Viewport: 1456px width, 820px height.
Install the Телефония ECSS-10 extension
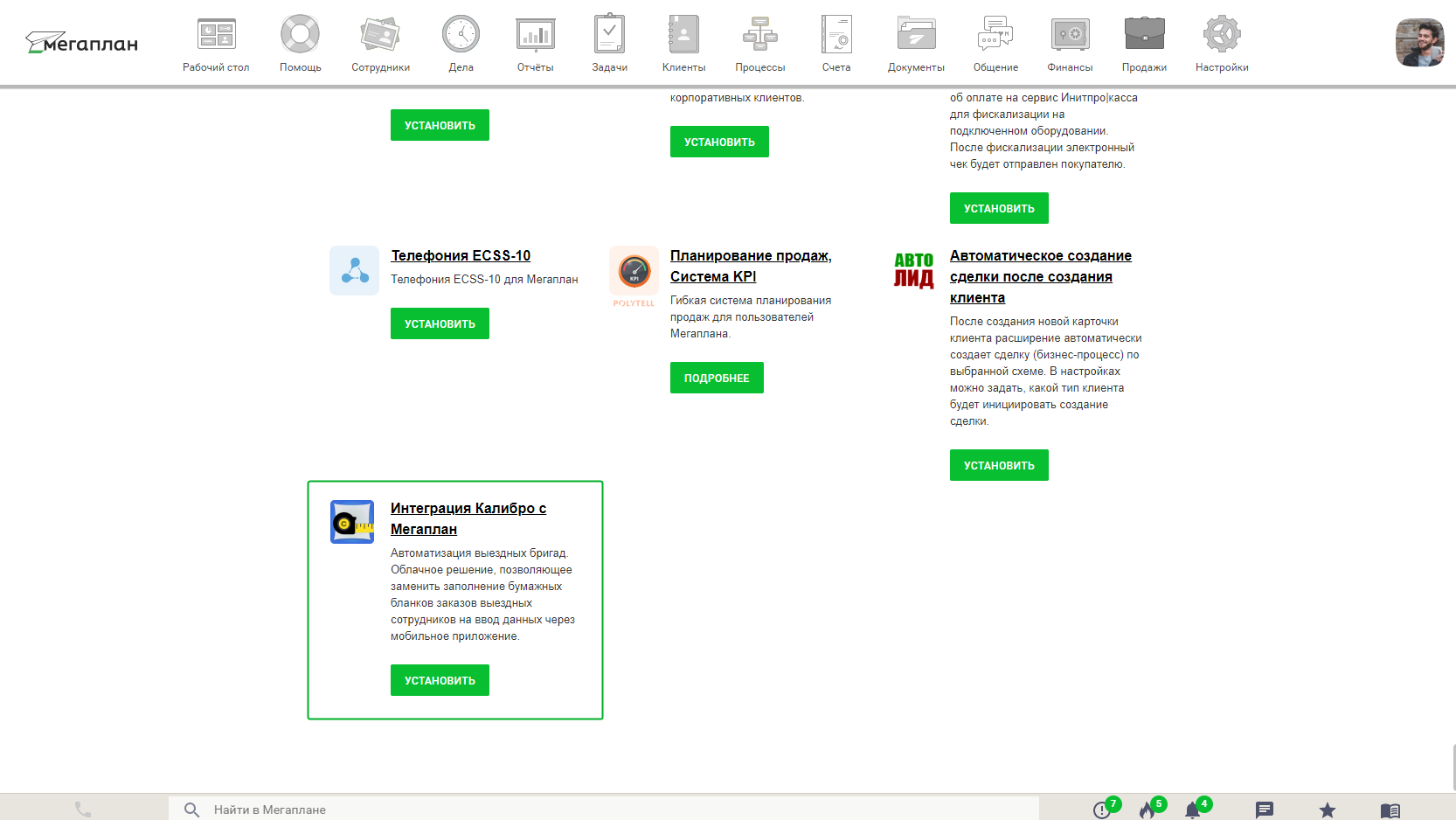click(x=440, y=323)
